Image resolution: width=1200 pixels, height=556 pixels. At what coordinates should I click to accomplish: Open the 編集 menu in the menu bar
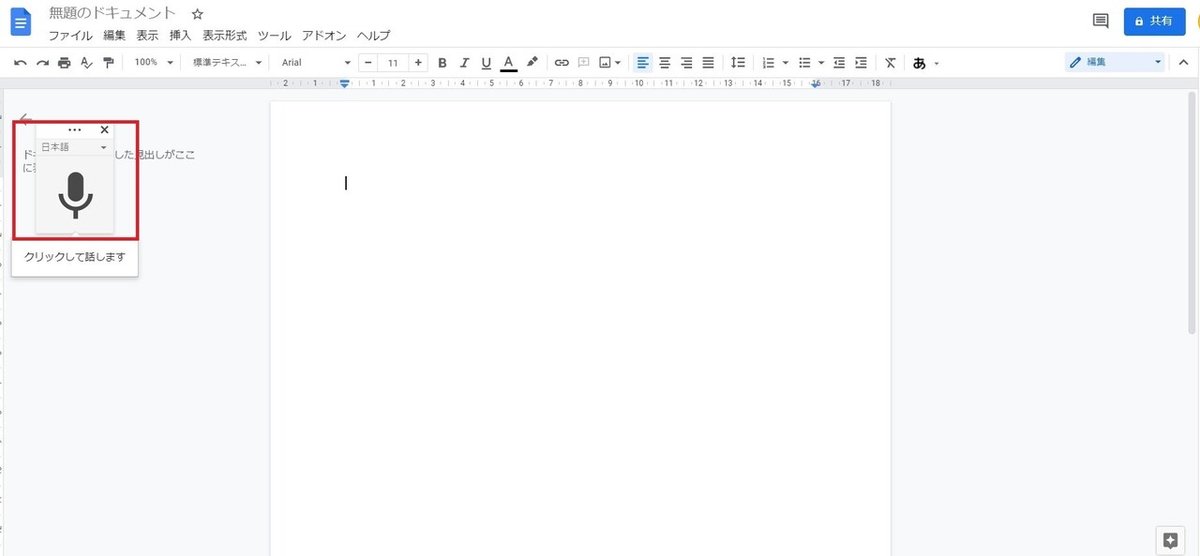tap(115, 35)
